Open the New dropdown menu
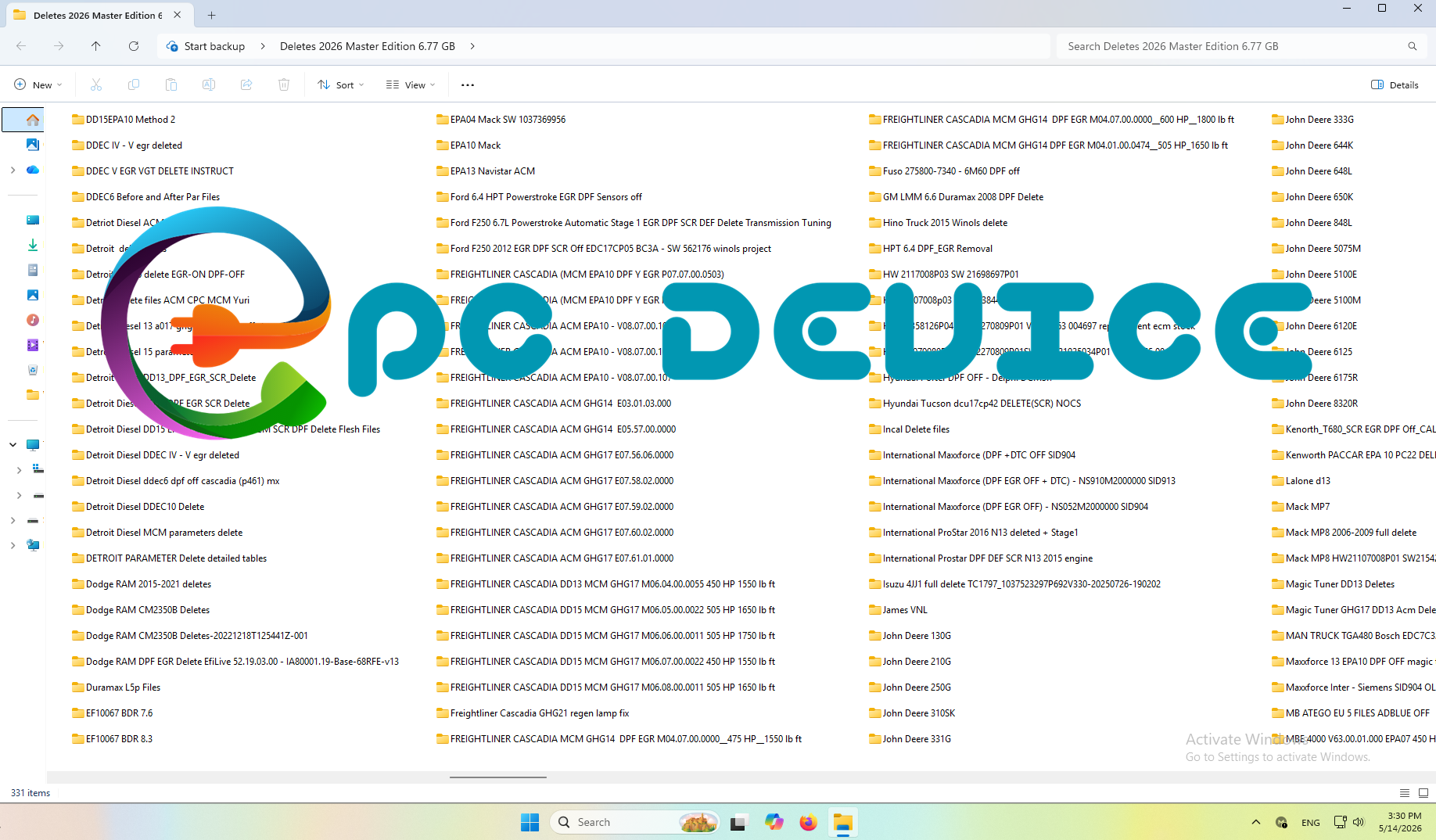This screenshot has width=1436, height=840. [x=38, y=84]
